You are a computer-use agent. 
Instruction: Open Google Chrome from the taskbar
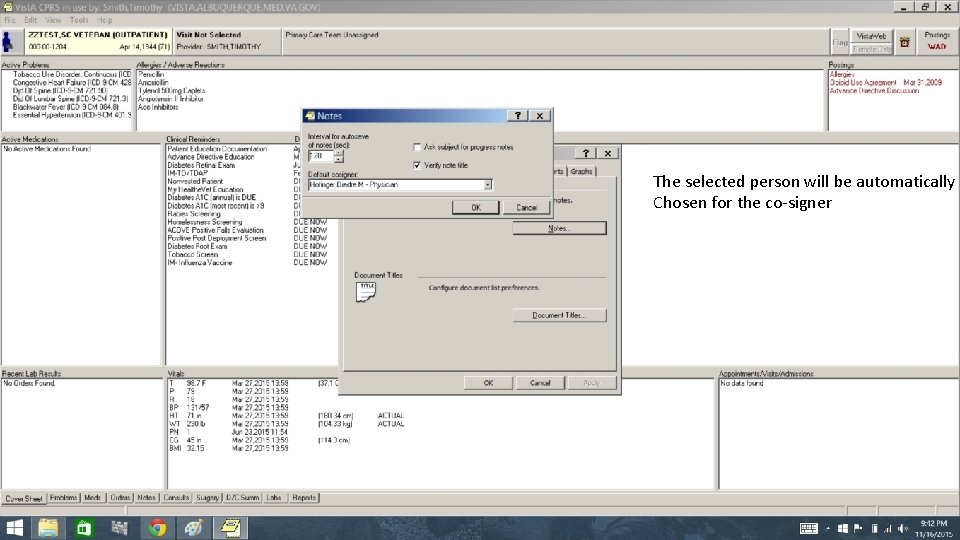click(x=157, y=528)
